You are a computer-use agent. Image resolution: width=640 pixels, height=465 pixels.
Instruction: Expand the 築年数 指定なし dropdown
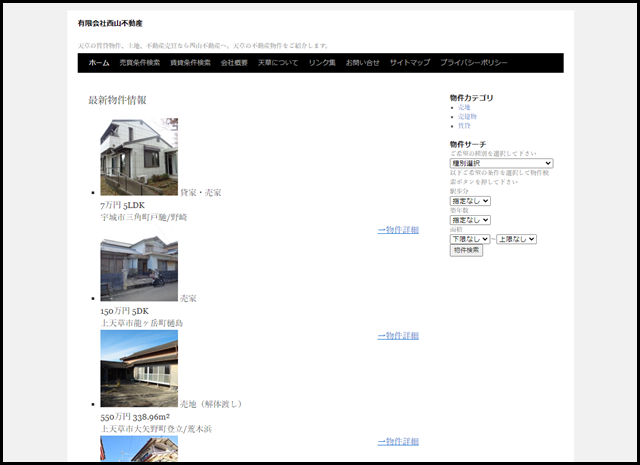(x=470, y=220)
